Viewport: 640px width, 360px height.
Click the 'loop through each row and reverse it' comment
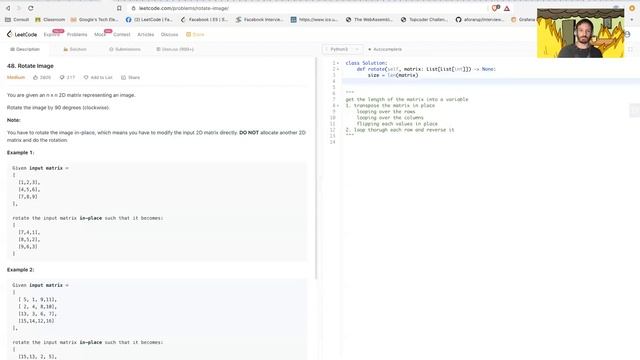(x=400, y=130)
